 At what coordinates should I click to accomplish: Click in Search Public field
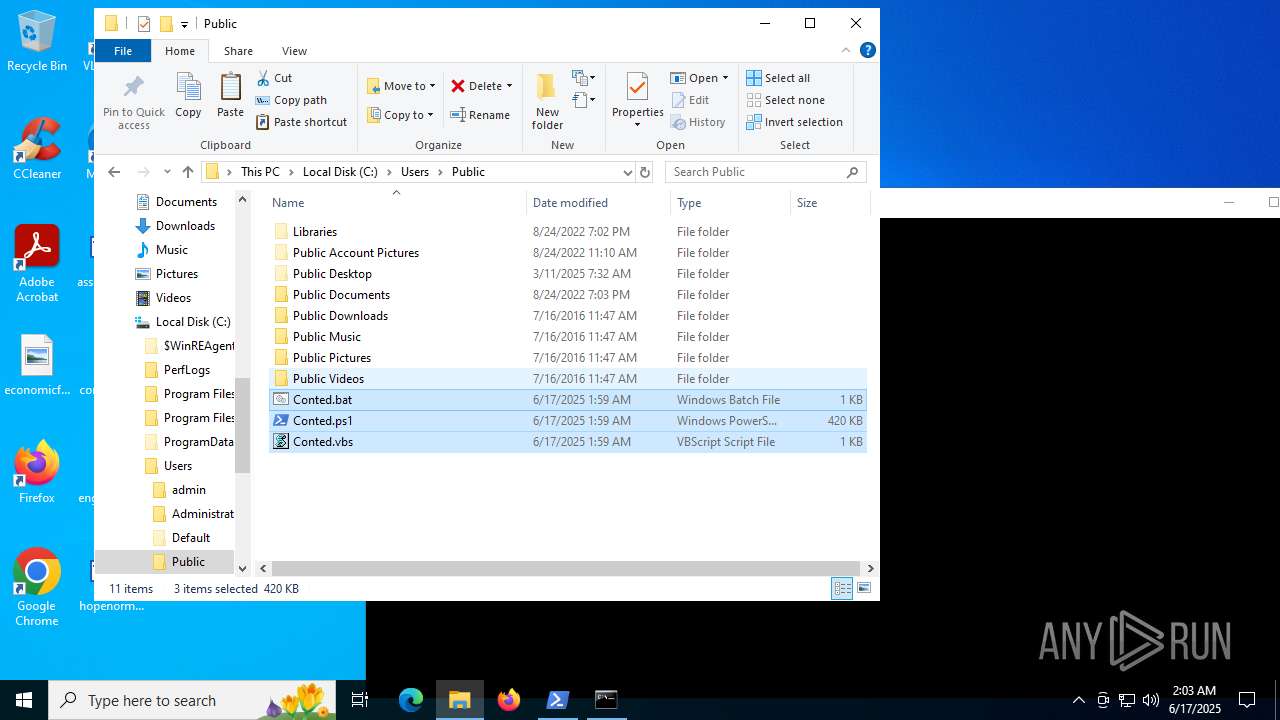point(765,172)
